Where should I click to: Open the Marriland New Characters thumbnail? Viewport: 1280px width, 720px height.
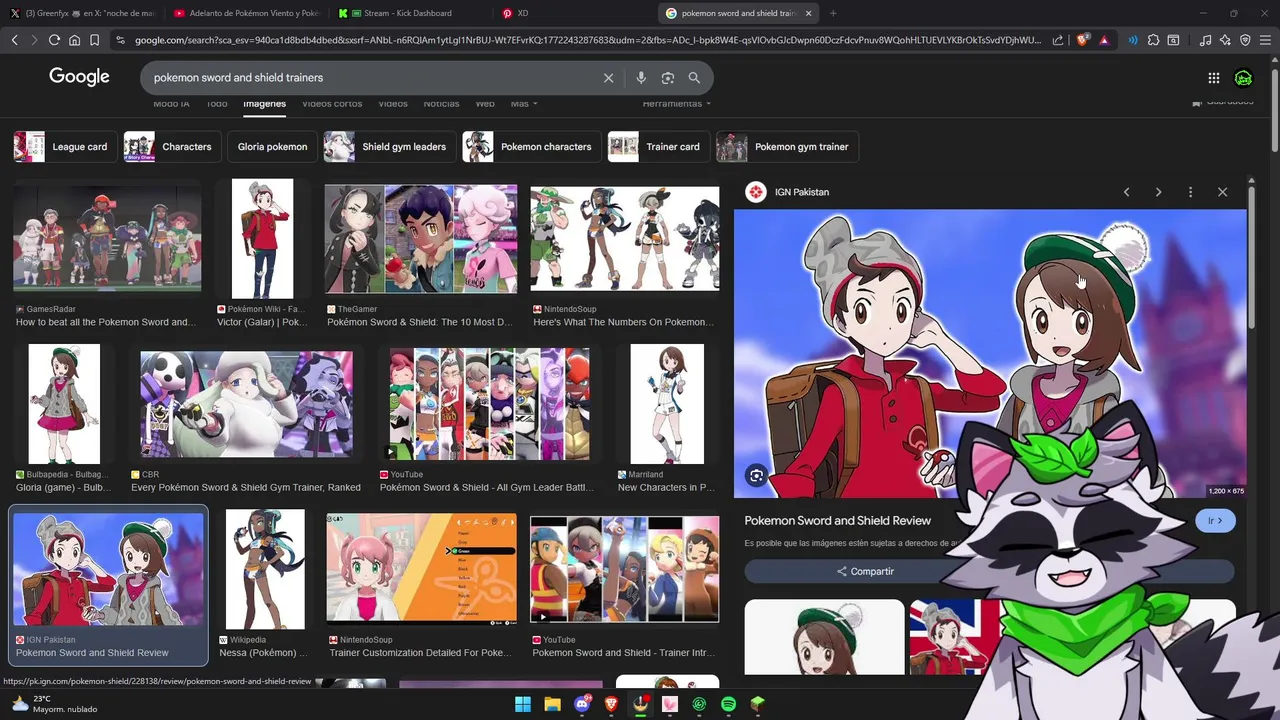pyautogui.click(x=667, y=404)
